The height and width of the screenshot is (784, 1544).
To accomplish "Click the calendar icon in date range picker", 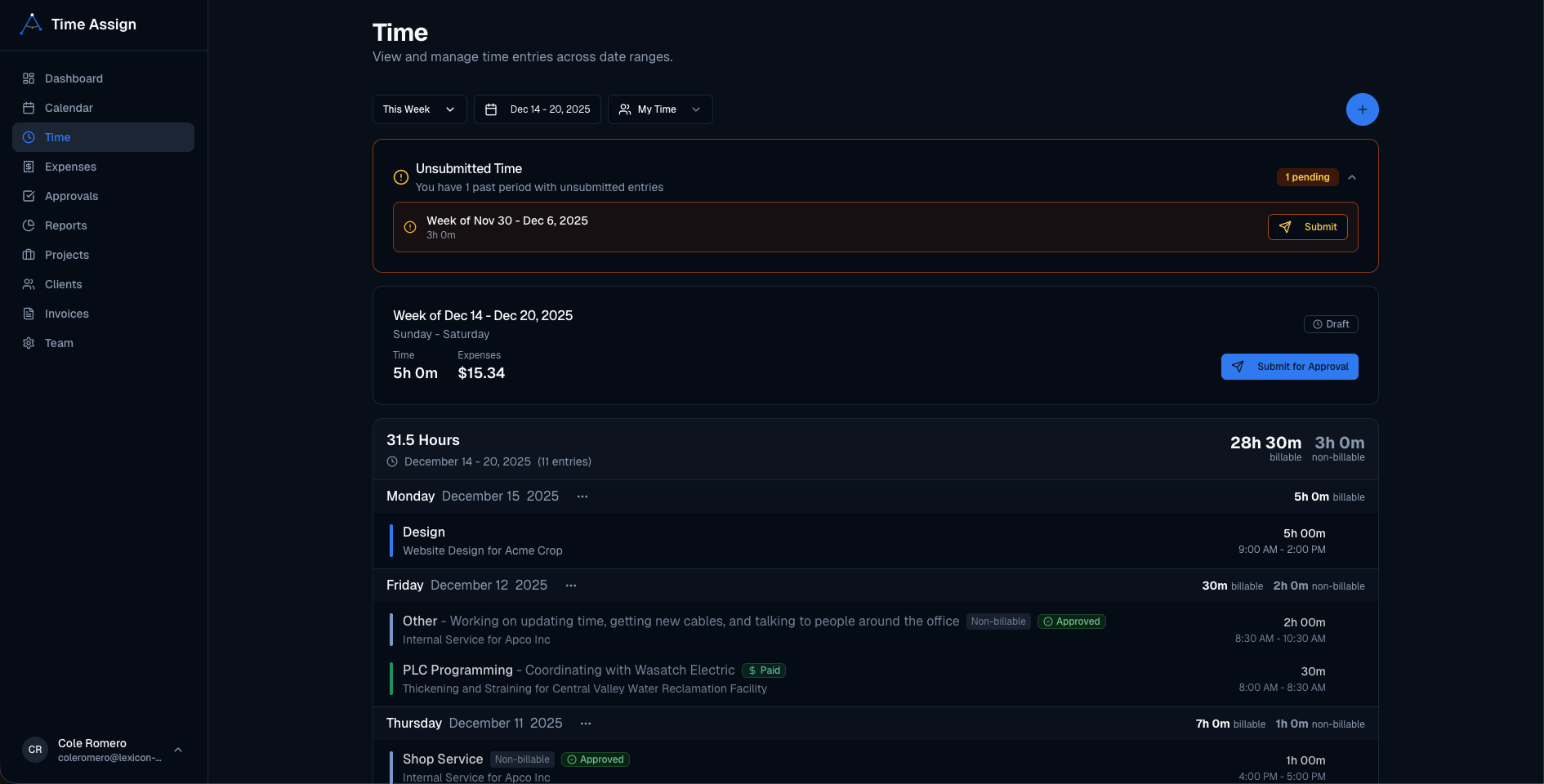I will point(491,109).
